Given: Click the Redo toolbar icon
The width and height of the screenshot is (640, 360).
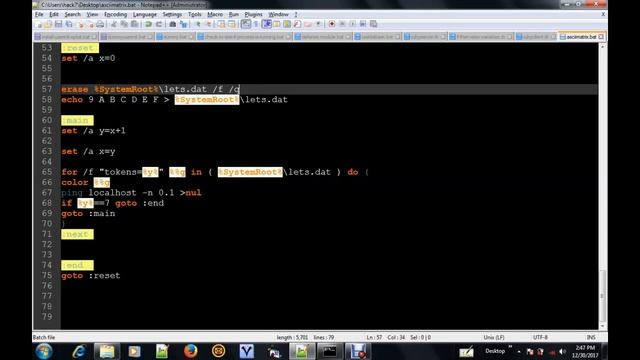Looking at the screenshot, I should [x=159, y=24].
